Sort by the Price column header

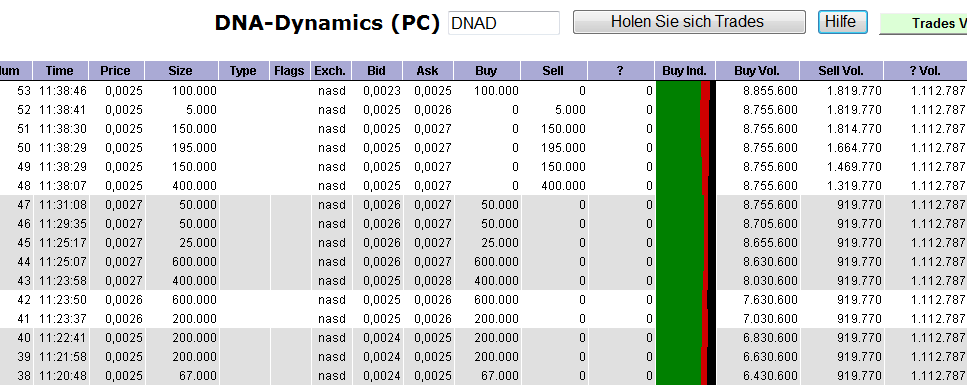[x=117, y=70]
